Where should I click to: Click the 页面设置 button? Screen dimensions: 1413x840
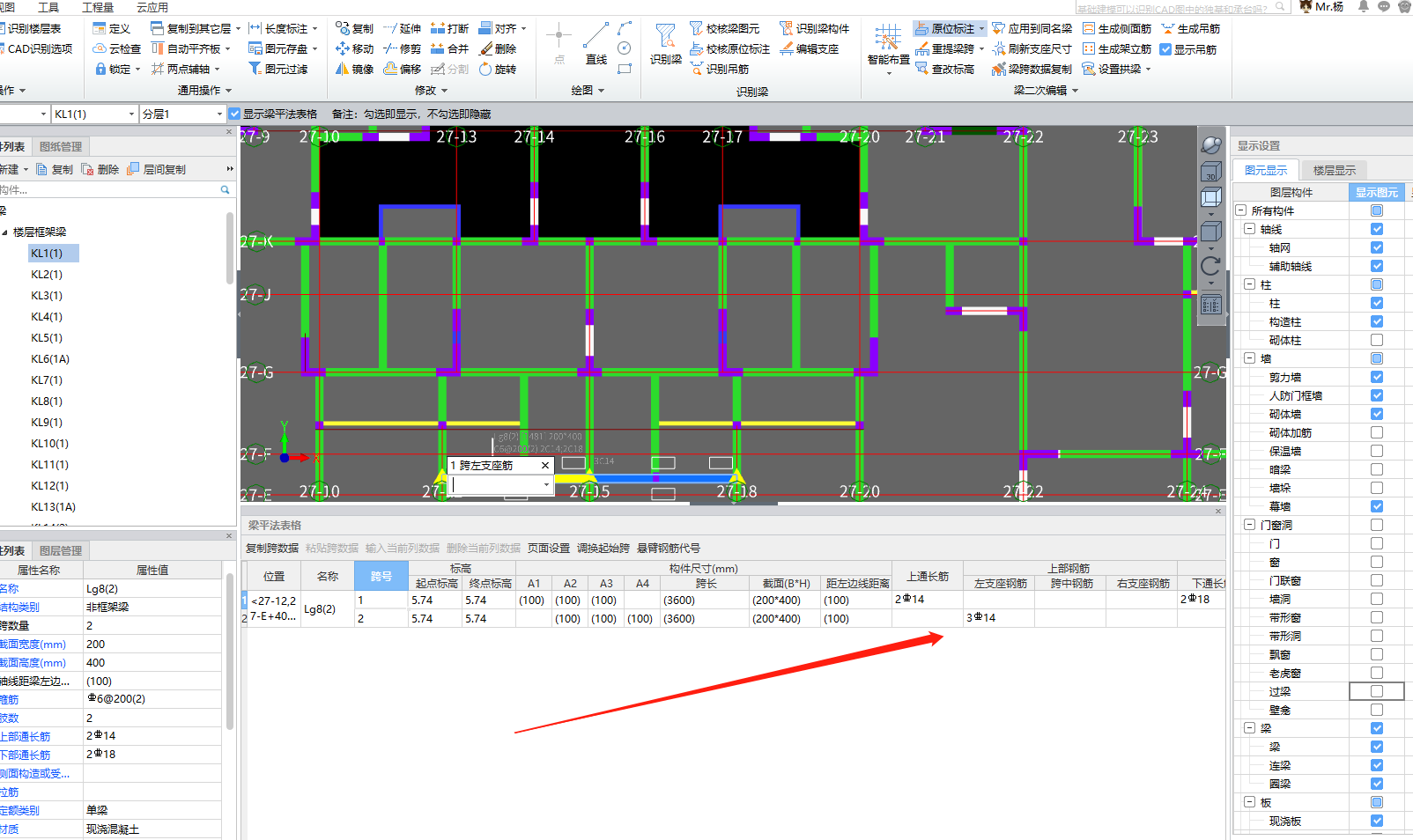point(549,548)
